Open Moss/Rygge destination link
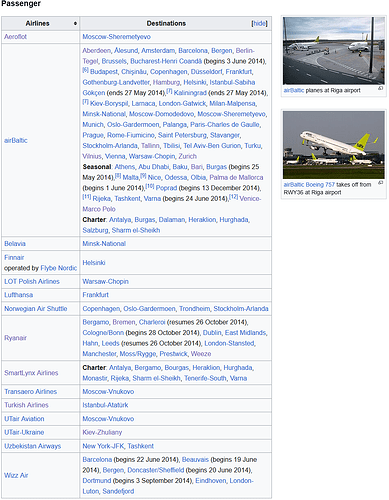The image size is (389, 500). [x=138, y=354]
